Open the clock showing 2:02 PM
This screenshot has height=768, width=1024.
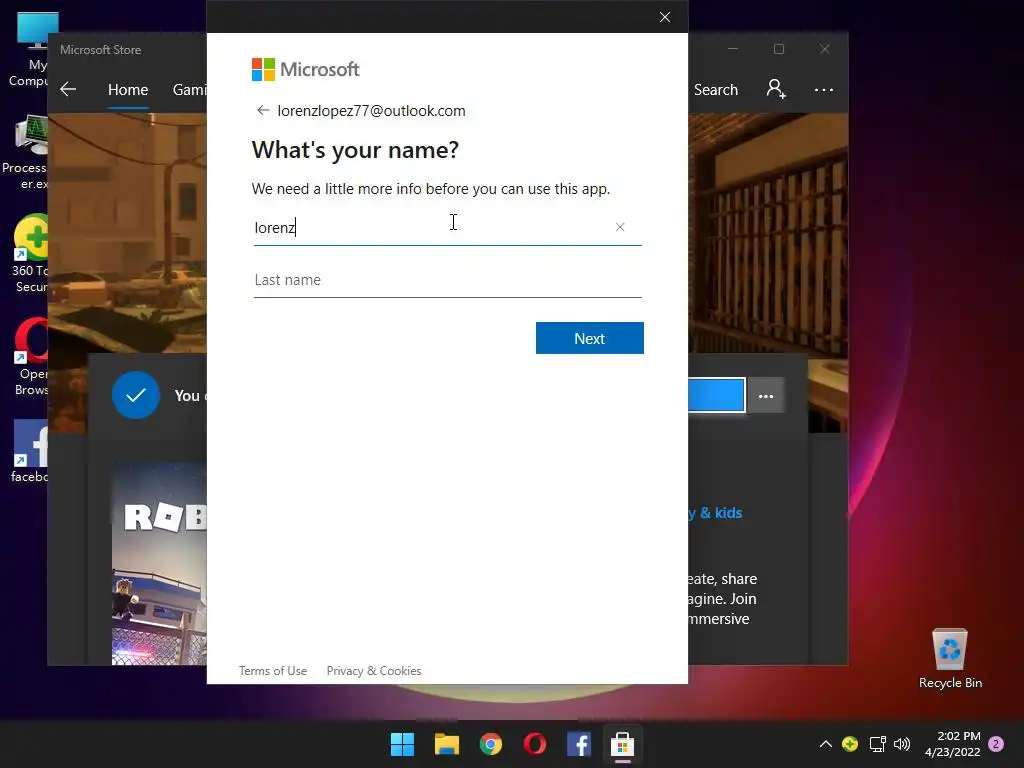[953, 744]
